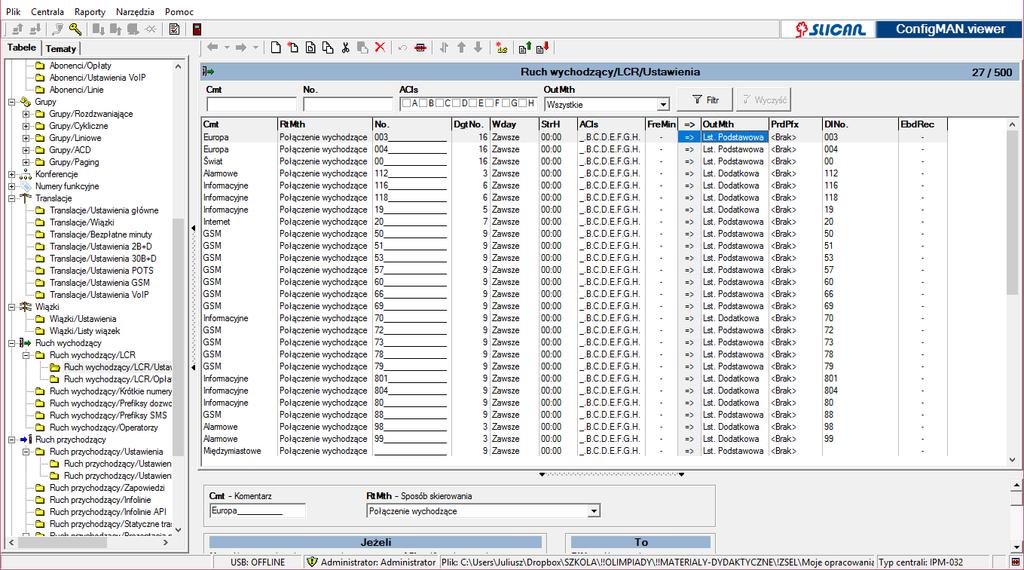
Task: Click the new blank record icon
Action: [276, 48]
